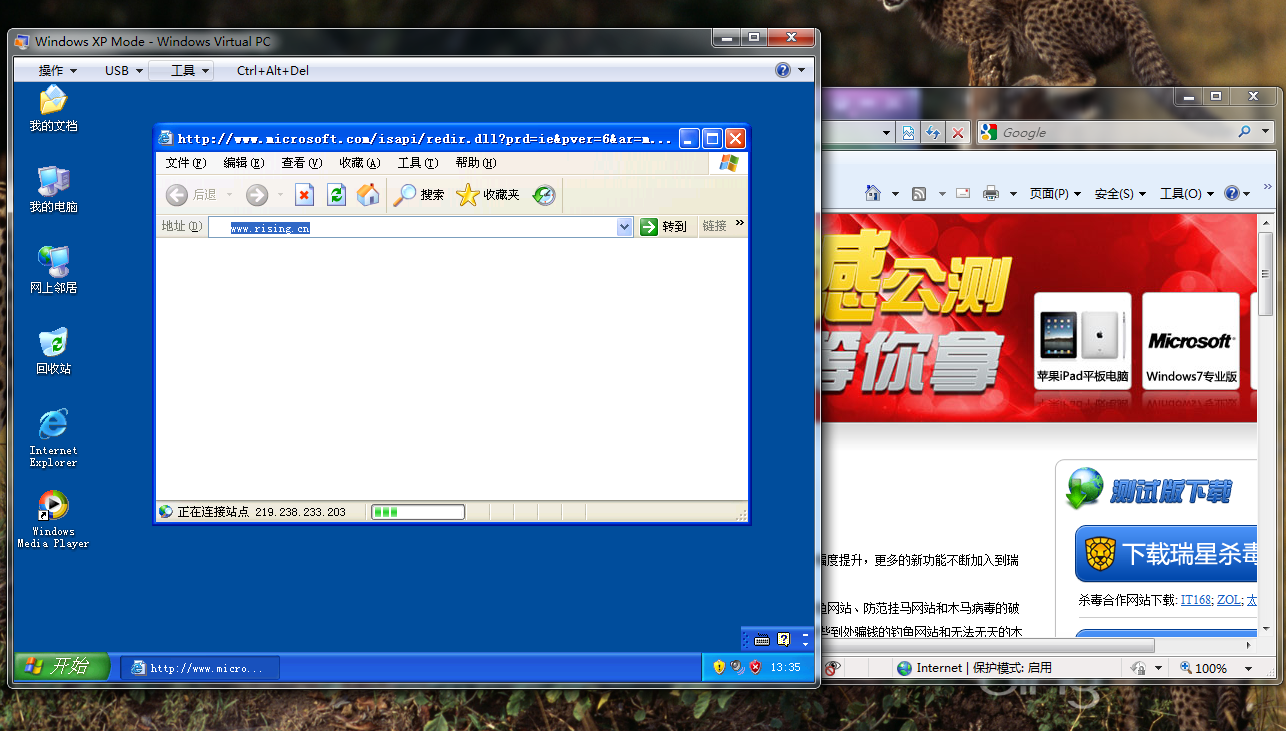Screen dimensions: 1286x731
Task: Open the Search (搜索) pane in IE6
Action: 419,195
